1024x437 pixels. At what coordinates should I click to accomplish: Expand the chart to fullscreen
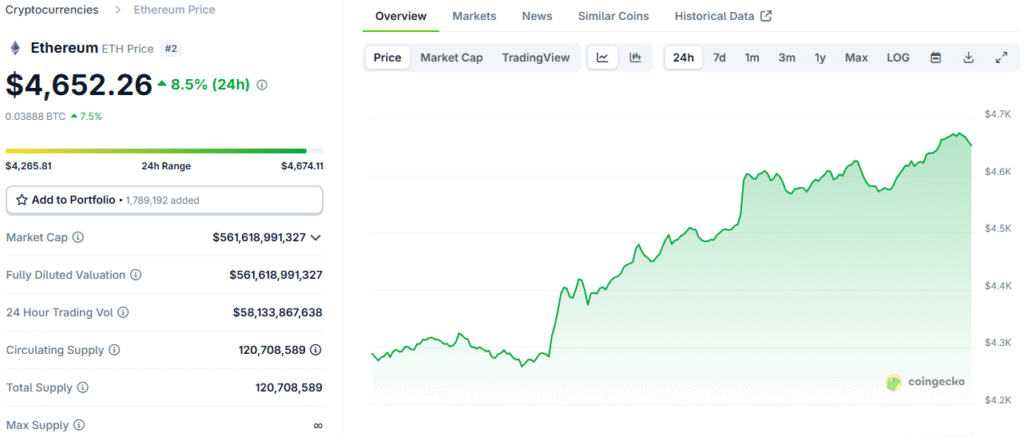pos(1001,57)
